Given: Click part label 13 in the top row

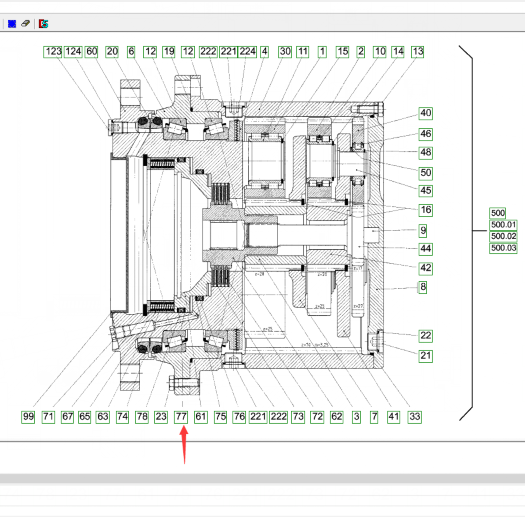Looking at the screenshot, I should tap(417, 52).
